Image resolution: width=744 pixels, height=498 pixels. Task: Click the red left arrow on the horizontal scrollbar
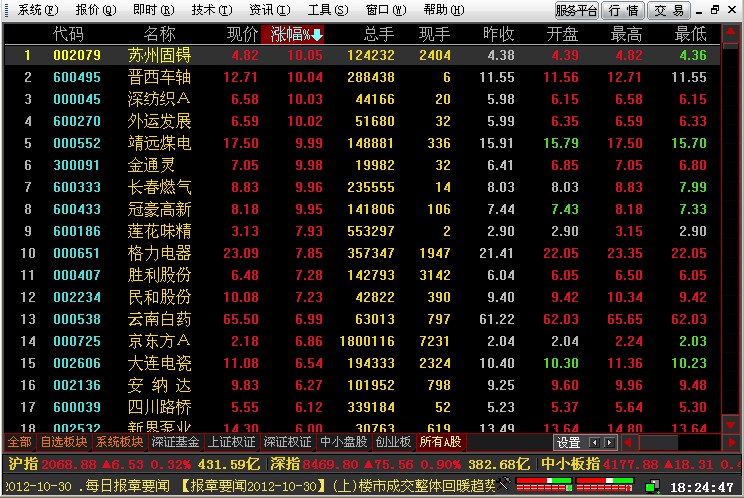[626, 442]
